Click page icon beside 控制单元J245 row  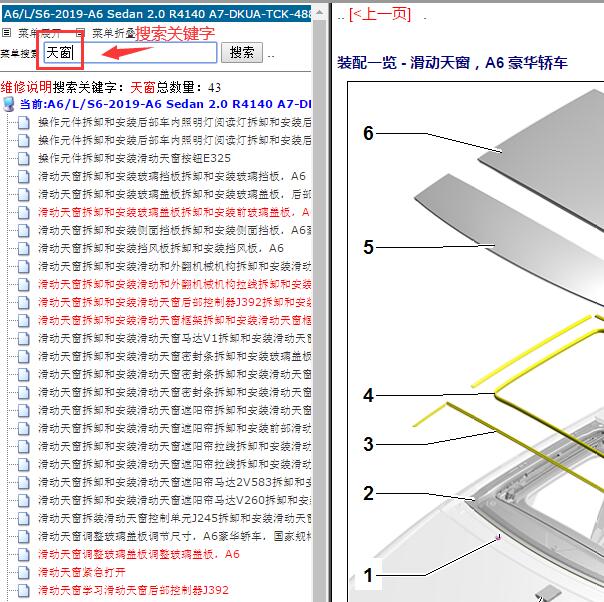[x=23, y=518]
